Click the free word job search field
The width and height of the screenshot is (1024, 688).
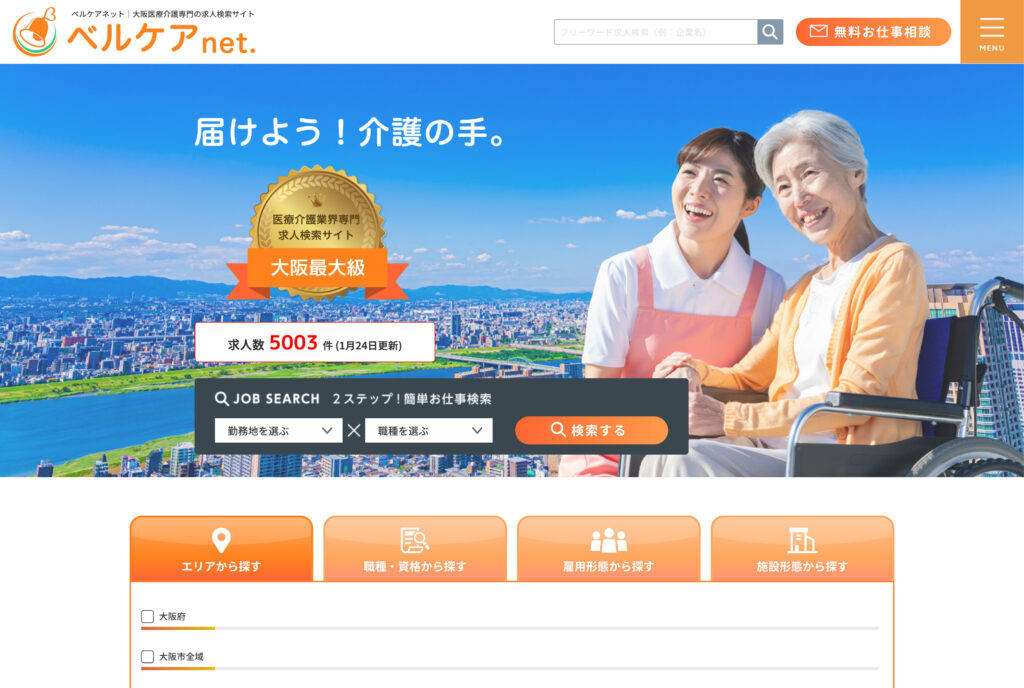tap(656, 32)
